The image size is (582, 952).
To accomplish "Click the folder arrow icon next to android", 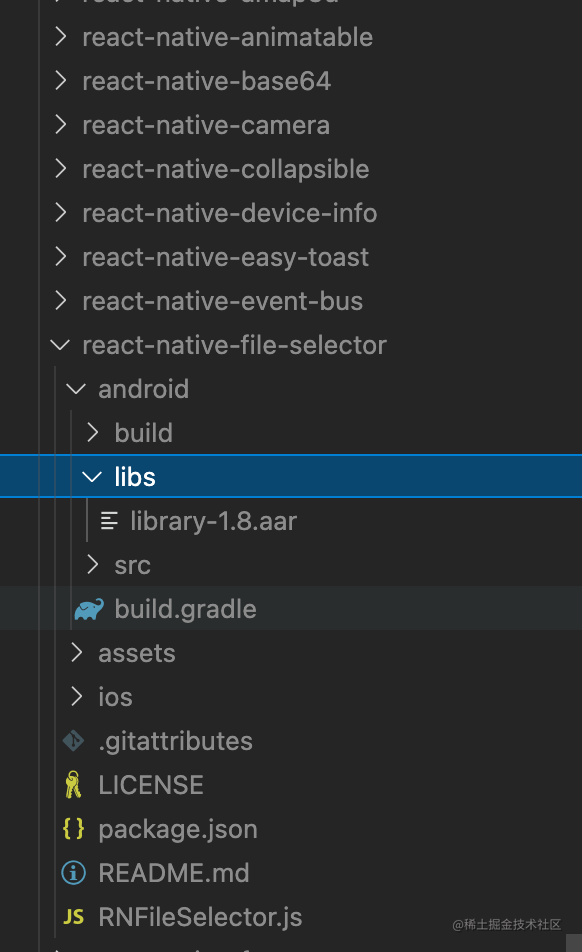I will pos(76,388).
